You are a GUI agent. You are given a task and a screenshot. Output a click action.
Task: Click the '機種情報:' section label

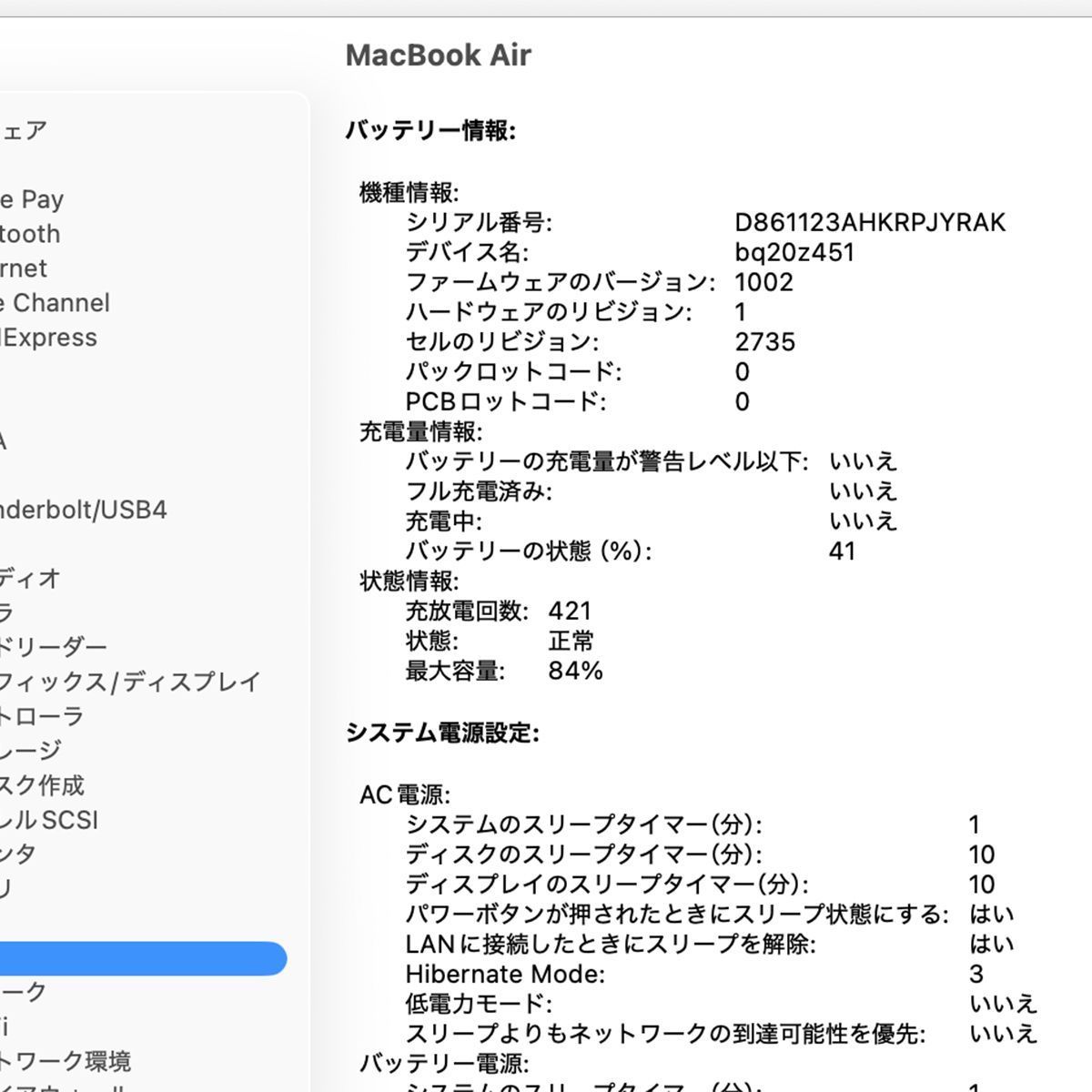409,192
